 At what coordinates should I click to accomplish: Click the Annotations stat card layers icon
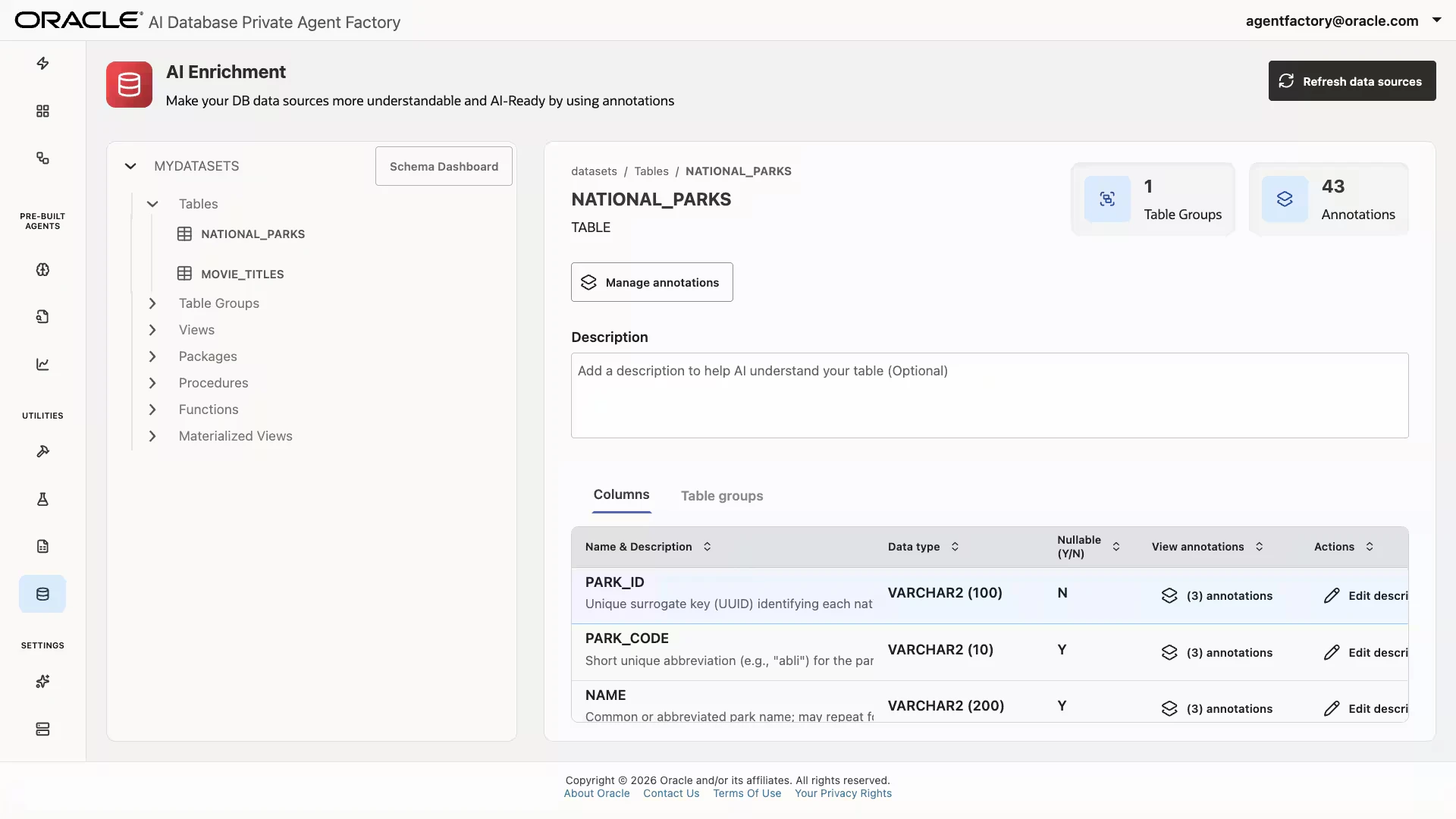tap(1285, 199)
